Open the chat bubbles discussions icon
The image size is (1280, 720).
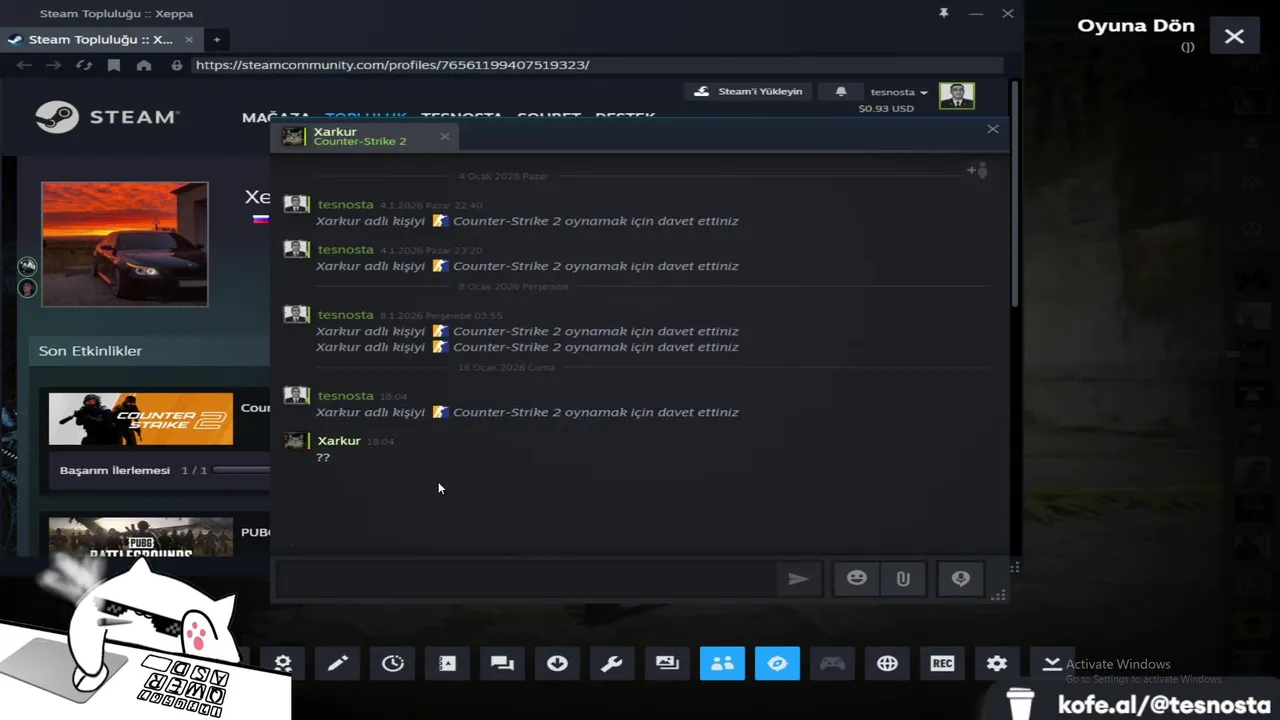[502, 663]
